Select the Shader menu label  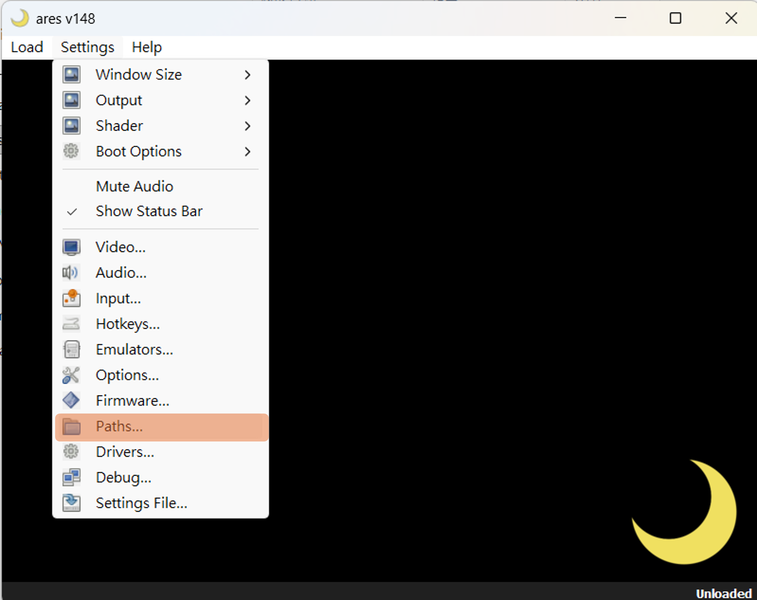click(119, 126)
